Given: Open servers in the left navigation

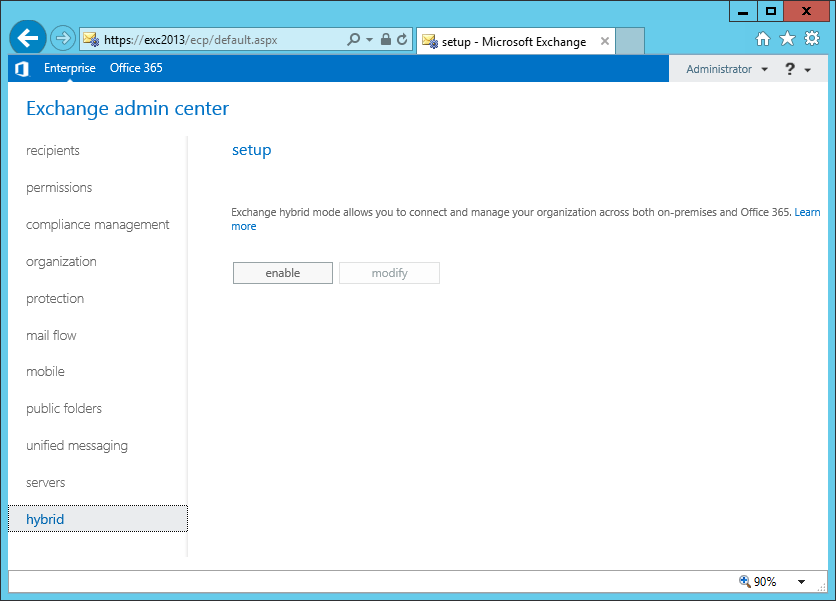Looking at the screenshot, I should (x=45, y=483).
